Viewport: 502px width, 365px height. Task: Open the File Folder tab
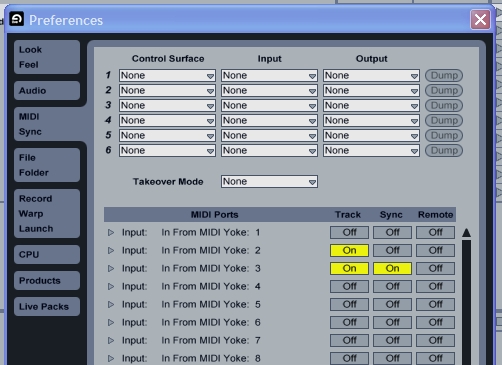click(47, 165)
